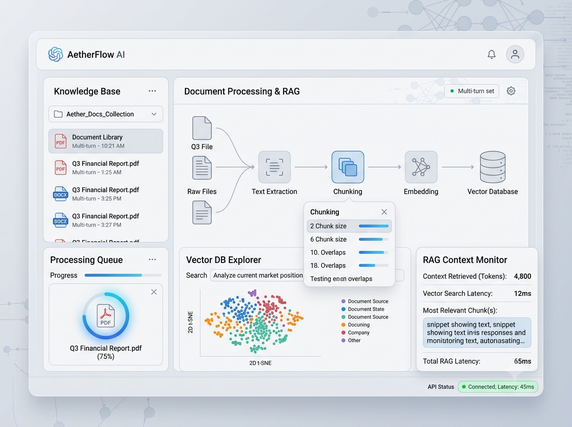
Task: Adjust the 10. Overlaps slider
Action: [374, 252]
